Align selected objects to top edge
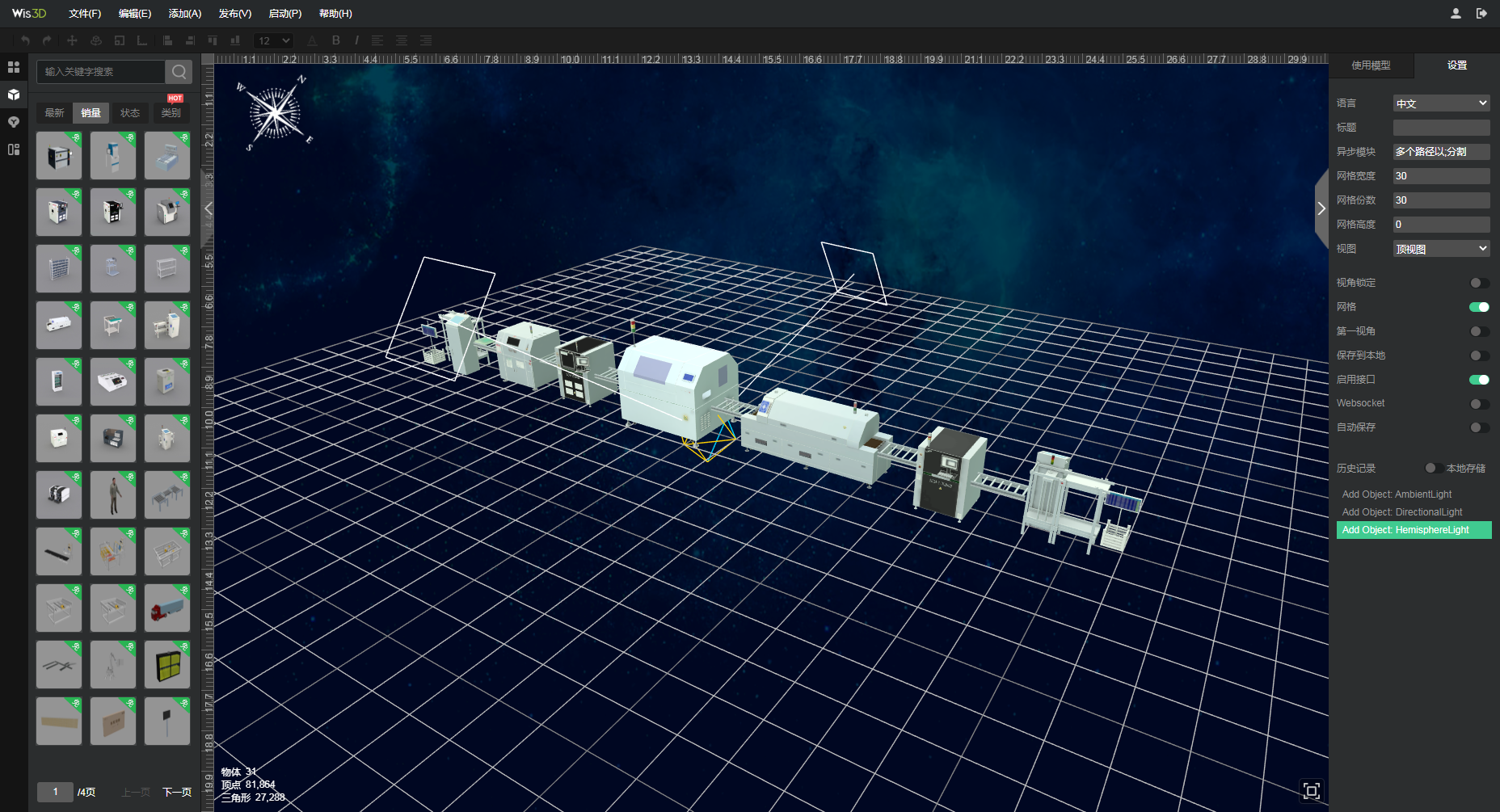Screen dimensions: 1500x812 213,40
